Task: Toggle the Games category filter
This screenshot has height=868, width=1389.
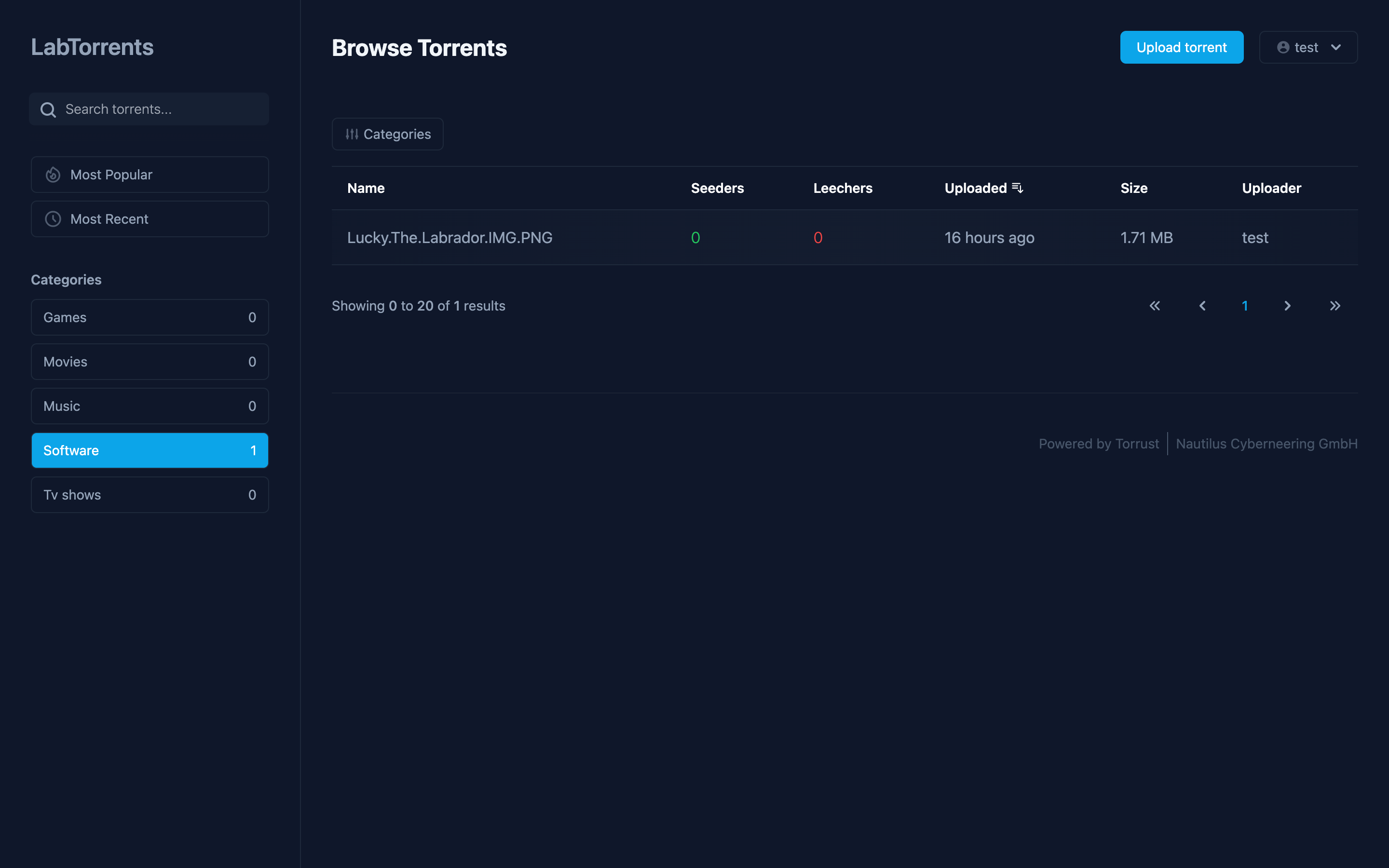Action: click(x=149, y=317)
